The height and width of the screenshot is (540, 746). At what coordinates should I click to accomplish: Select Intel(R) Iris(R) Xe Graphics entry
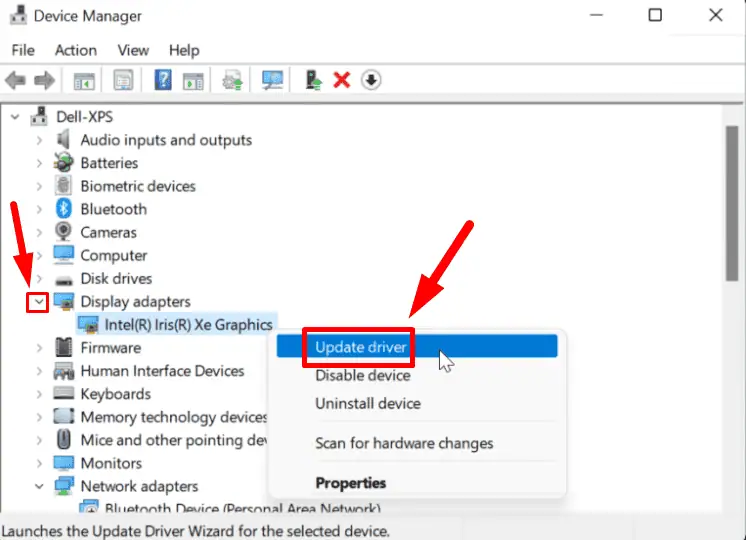[x=188, y=324]
